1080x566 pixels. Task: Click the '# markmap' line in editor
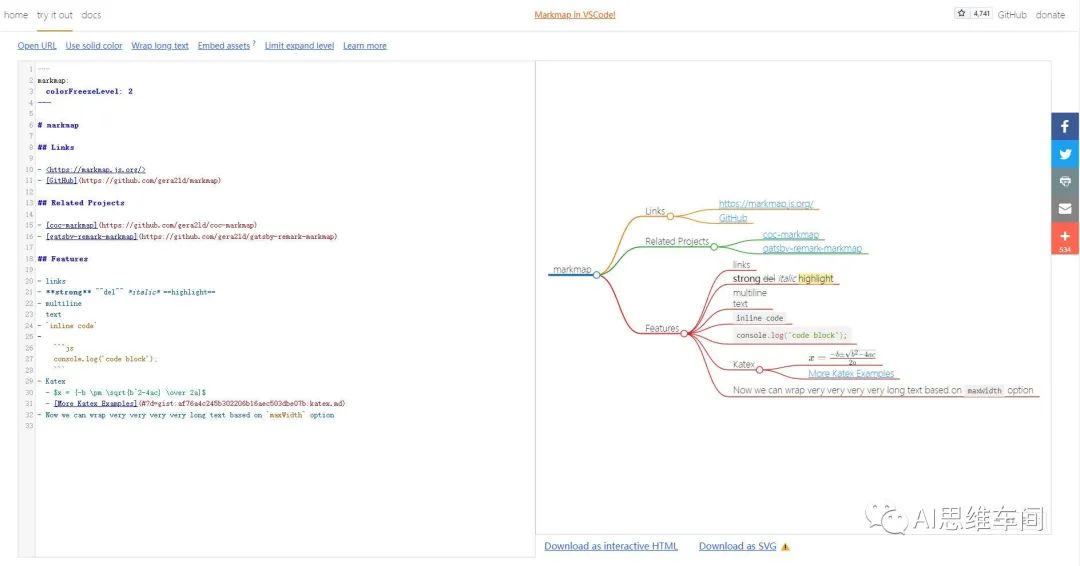pos(59,125)
